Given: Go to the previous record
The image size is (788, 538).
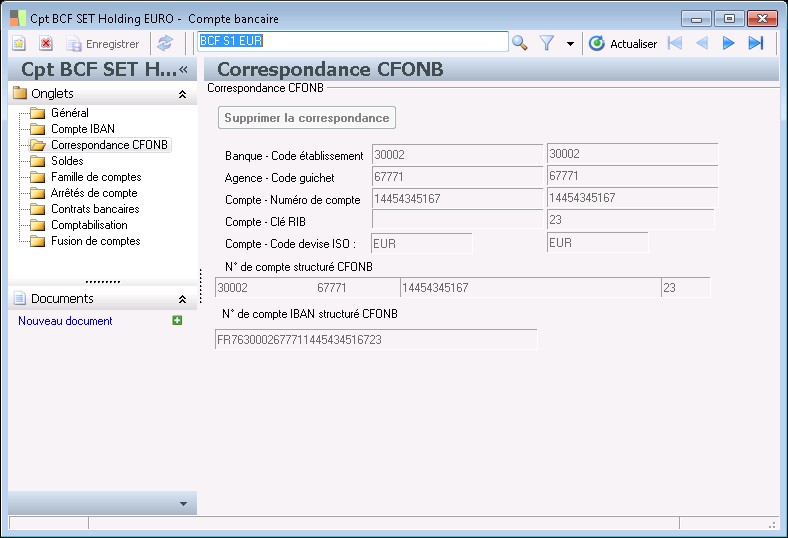Looking at the screenshot, I should pos(701,43).
